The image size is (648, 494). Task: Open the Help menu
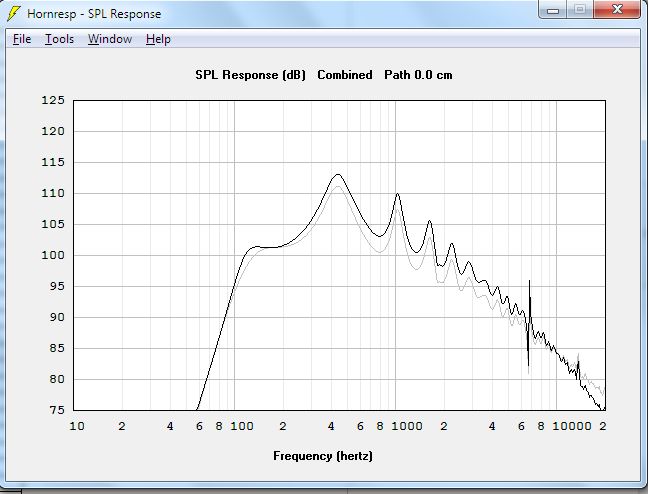pyautogui.click(x=158, y=39)
